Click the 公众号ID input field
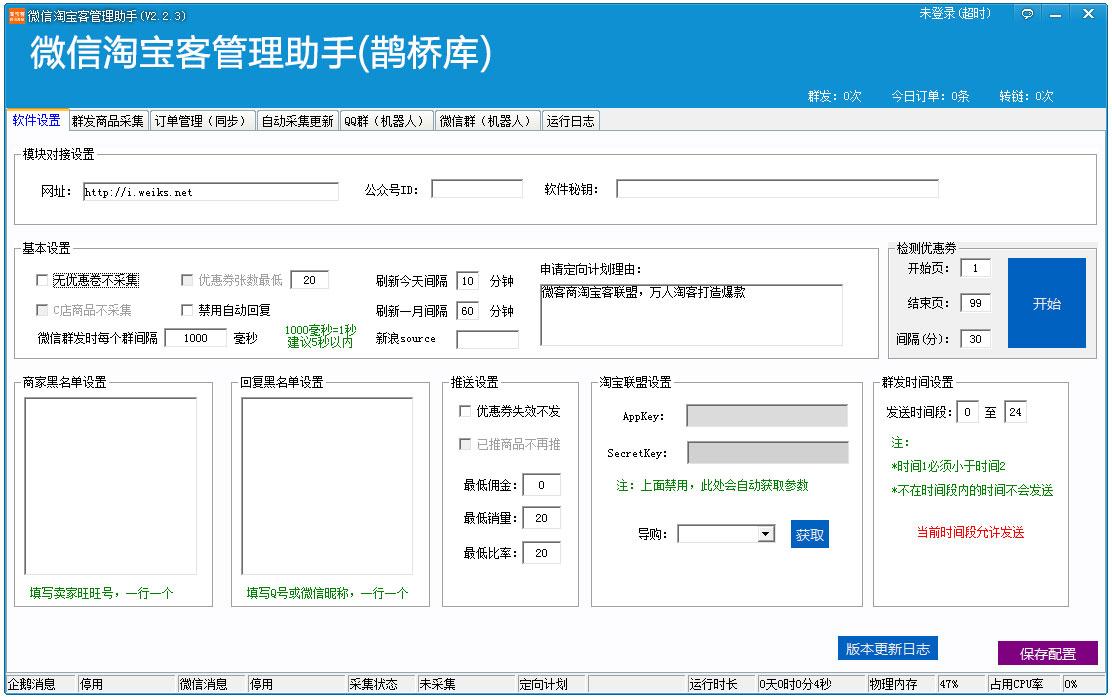1112x700 pixels. coord(476,189)
